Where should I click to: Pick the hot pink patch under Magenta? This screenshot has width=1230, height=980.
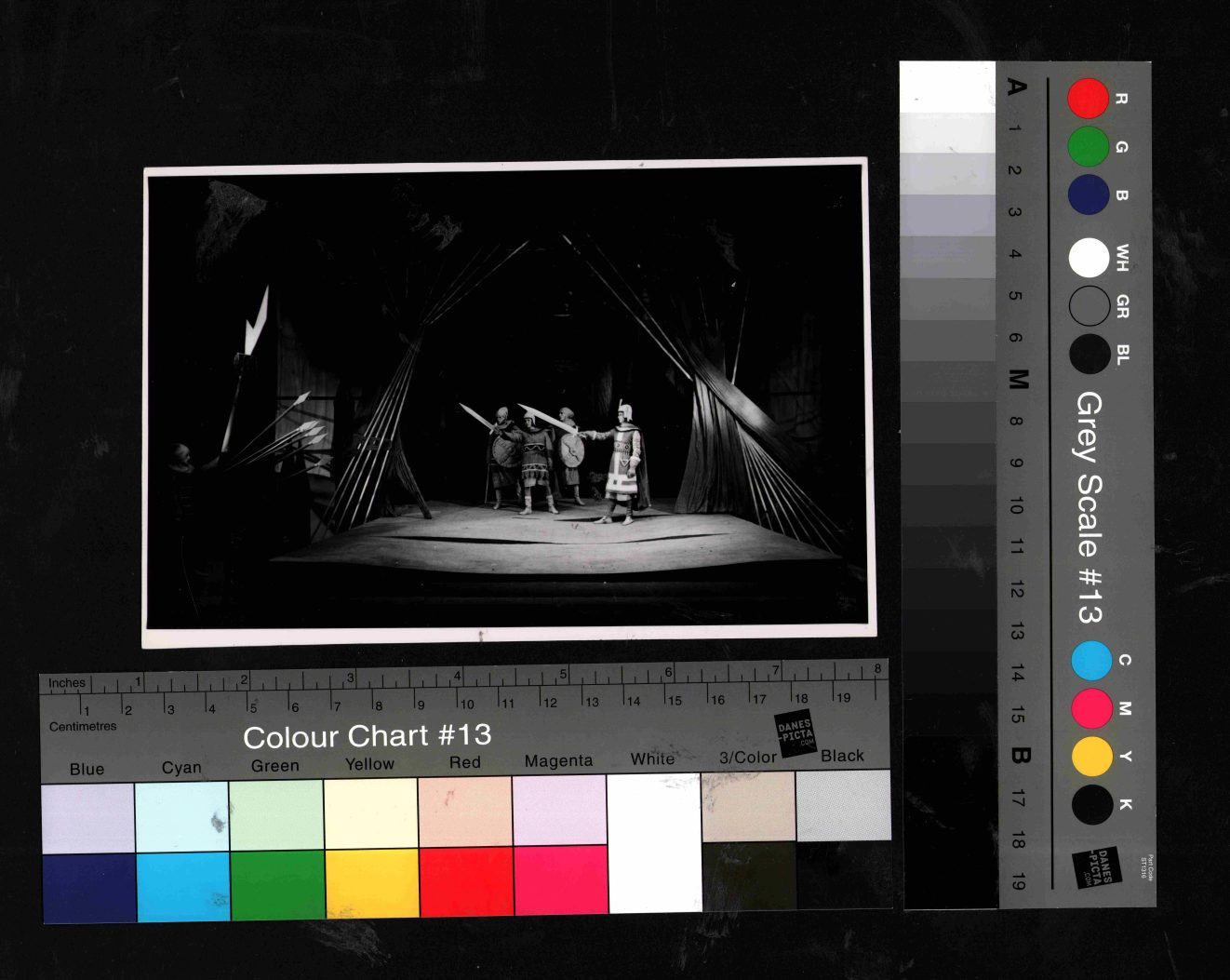(560, 879)
